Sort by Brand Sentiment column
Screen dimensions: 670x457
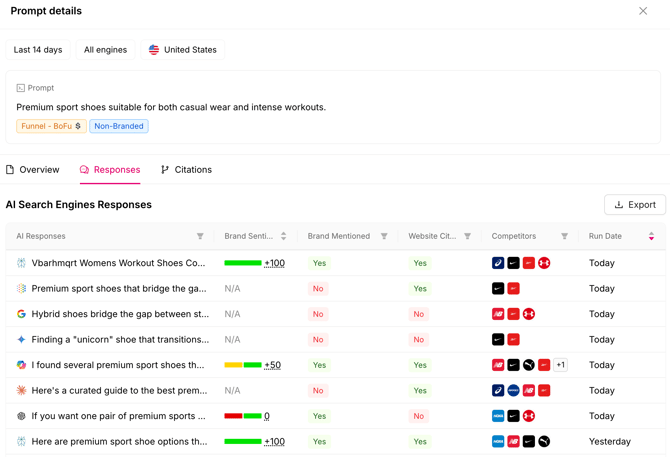[283, 236]
